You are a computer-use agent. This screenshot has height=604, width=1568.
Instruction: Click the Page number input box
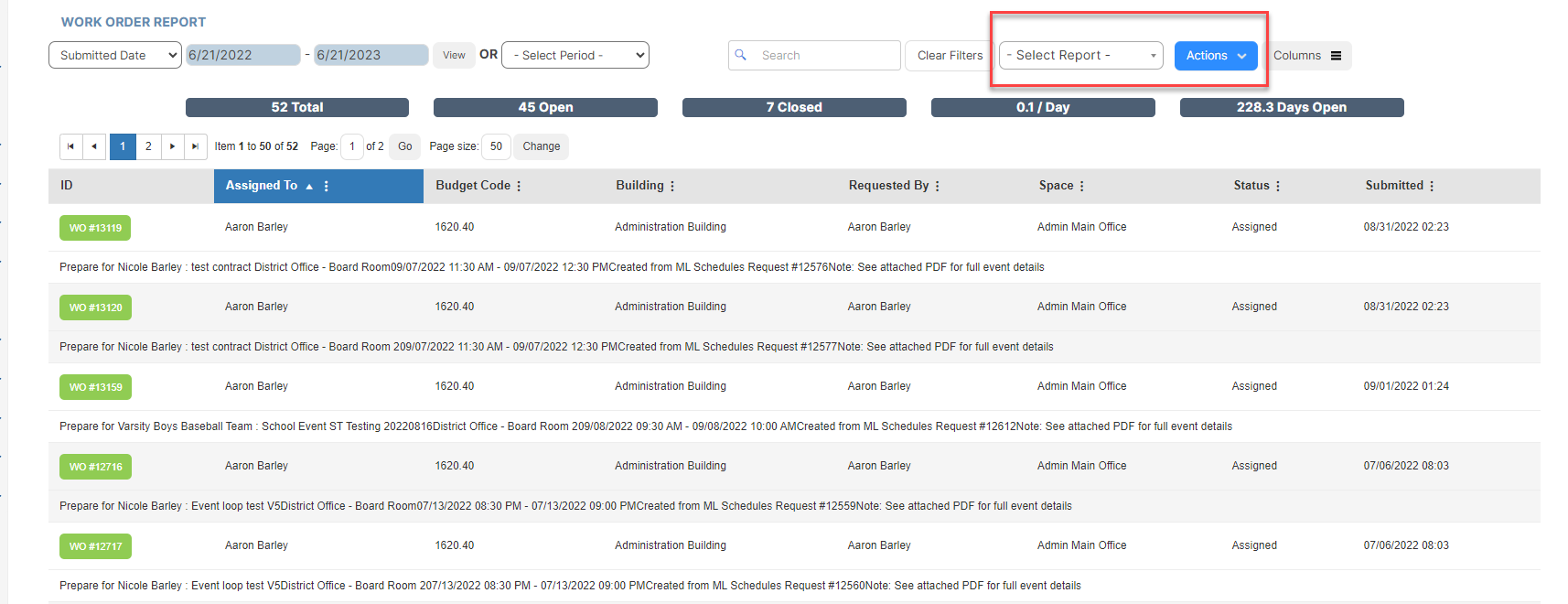coord(352,146)
